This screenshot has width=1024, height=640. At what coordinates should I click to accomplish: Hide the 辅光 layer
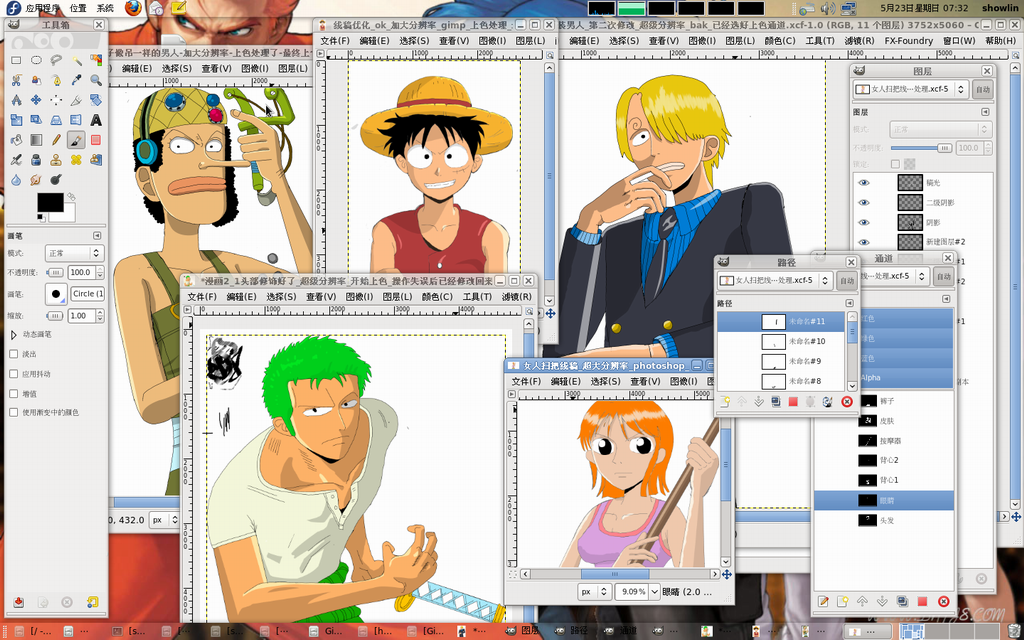(864, 183)
